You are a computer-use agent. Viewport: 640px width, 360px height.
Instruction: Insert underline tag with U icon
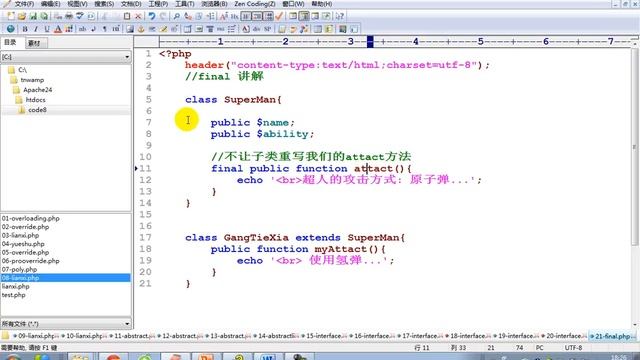click(47, 29)
